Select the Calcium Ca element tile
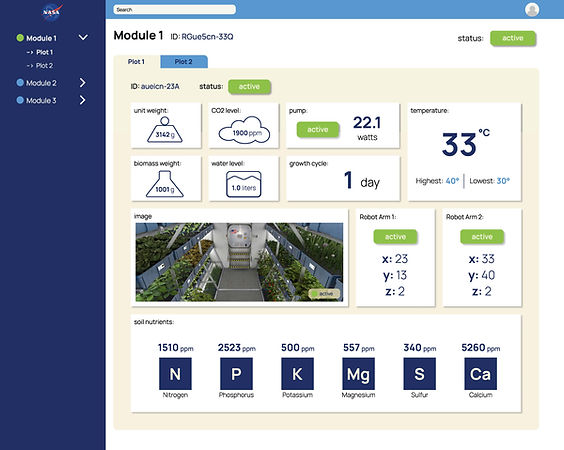The width and height of the screenshot is (564, 450). pyautogui.click(x=481, y=374)
